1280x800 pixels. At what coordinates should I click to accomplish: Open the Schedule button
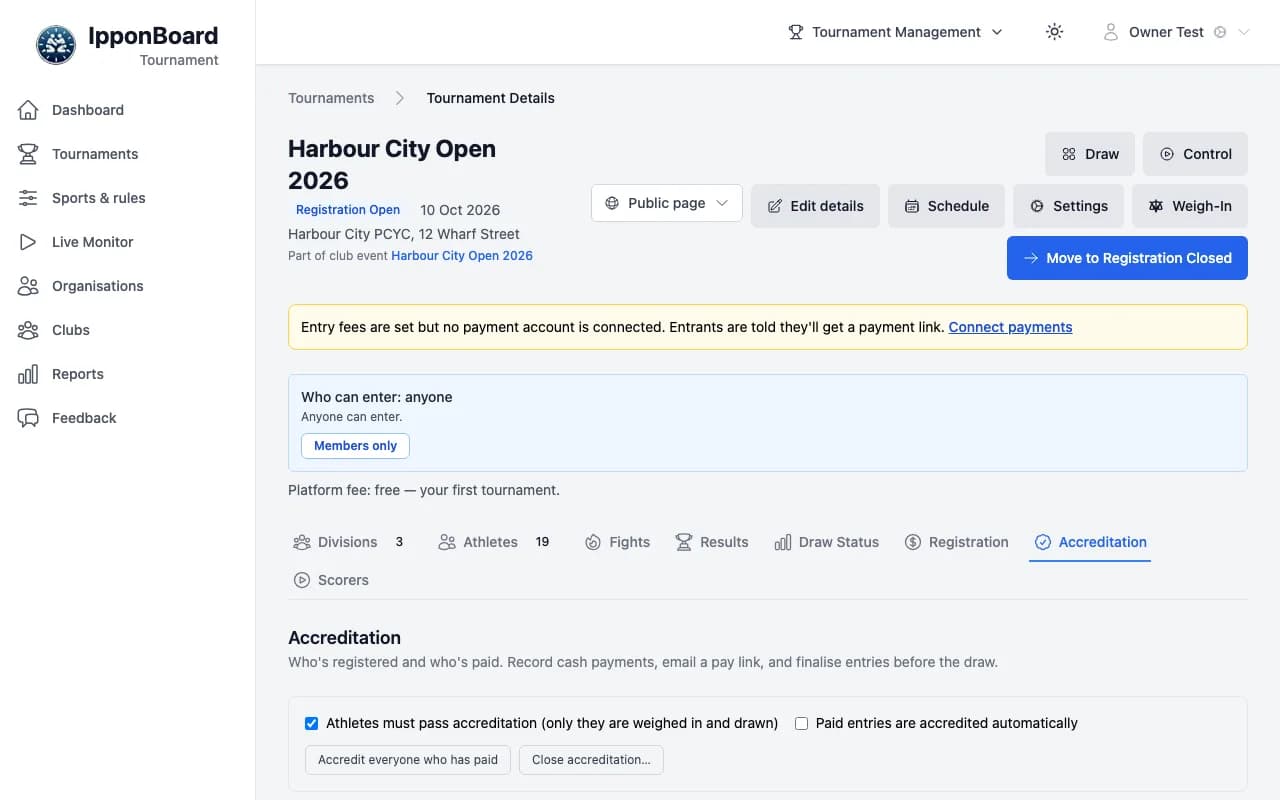pyautogui.click(x=946, y=206)
